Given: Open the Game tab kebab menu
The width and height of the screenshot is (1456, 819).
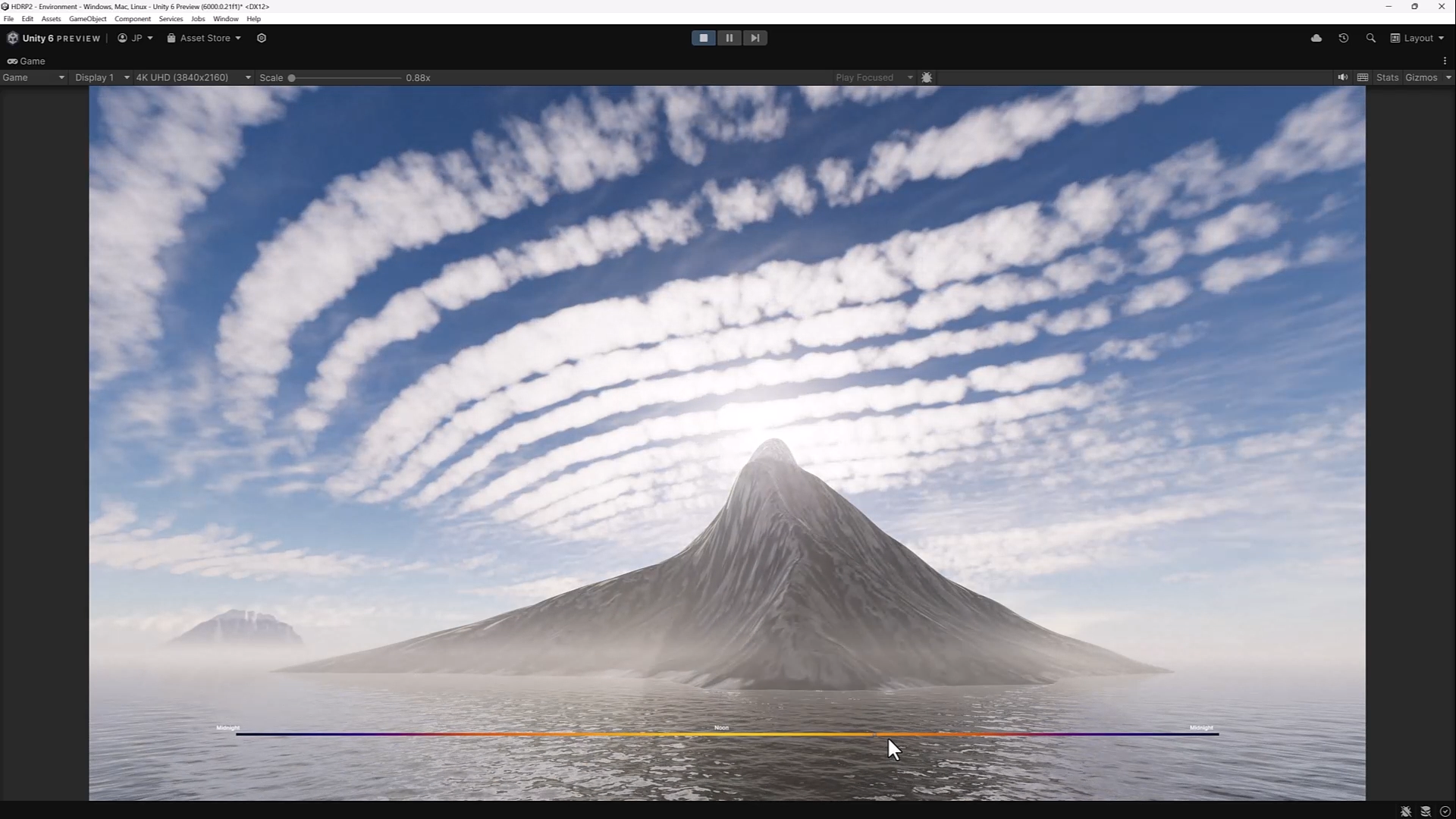Looking at the screenshot, I should 1445,61.
